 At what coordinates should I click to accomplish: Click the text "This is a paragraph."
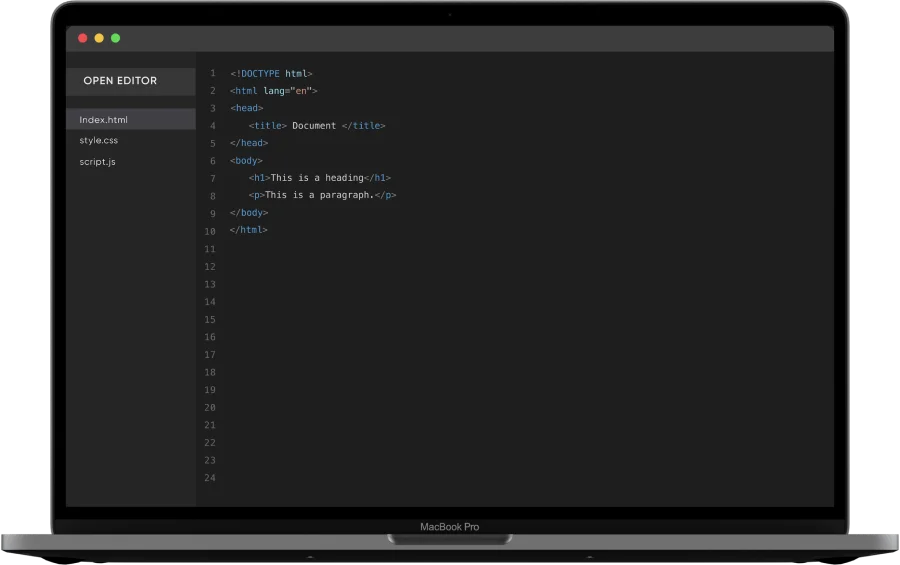click(x=319, y=196)
